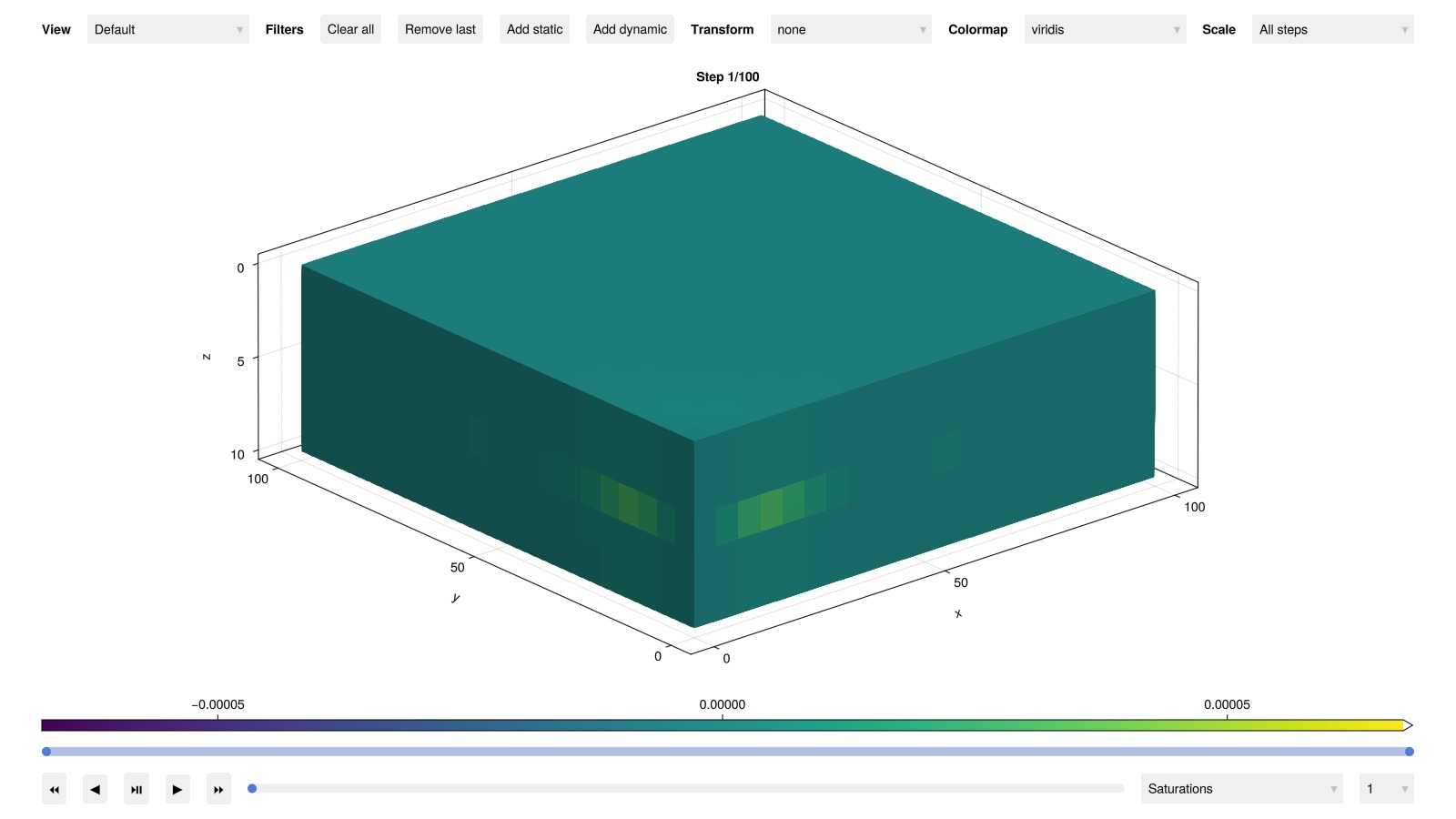
Task: Advance one step with right arrow
Action: 177,789
